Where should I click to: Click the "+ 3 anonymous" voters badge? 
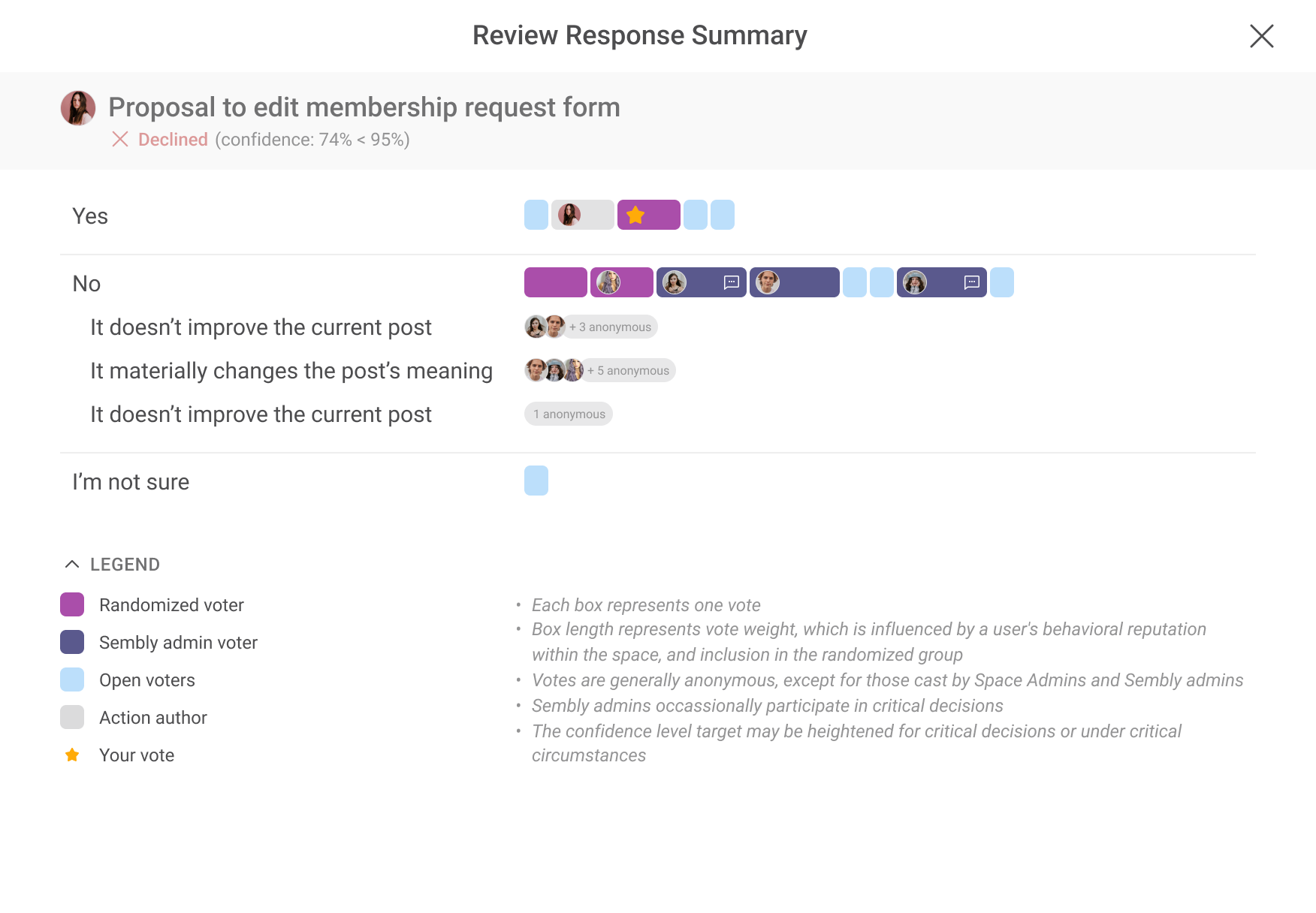610,327
